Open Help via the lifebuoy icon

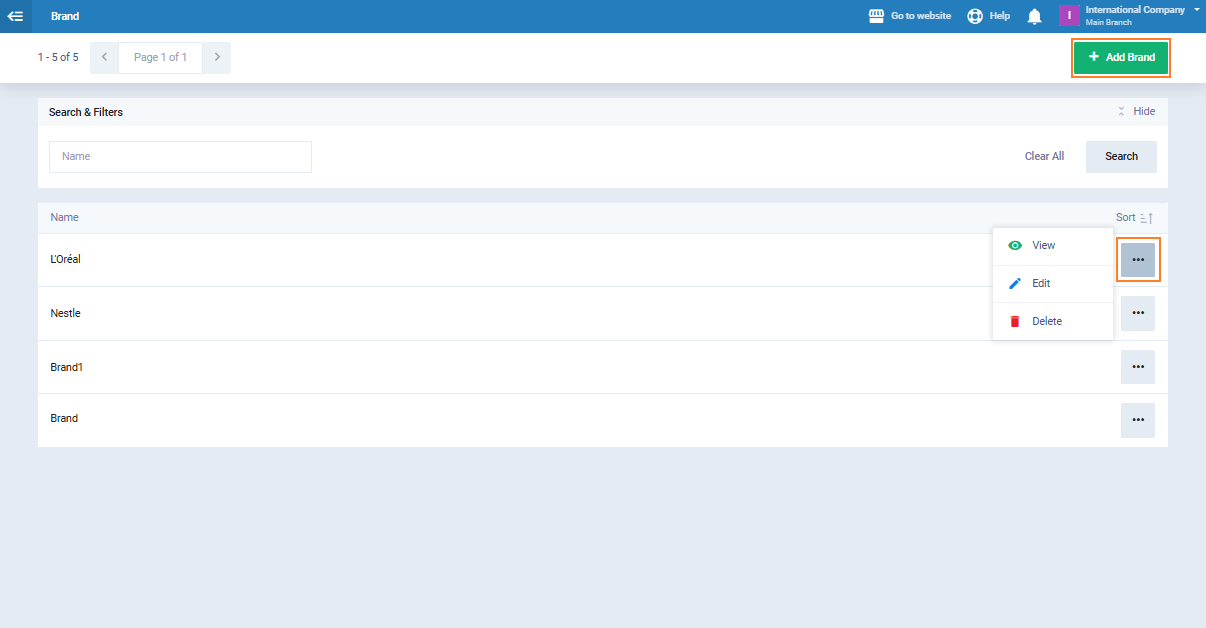(974, 16)
